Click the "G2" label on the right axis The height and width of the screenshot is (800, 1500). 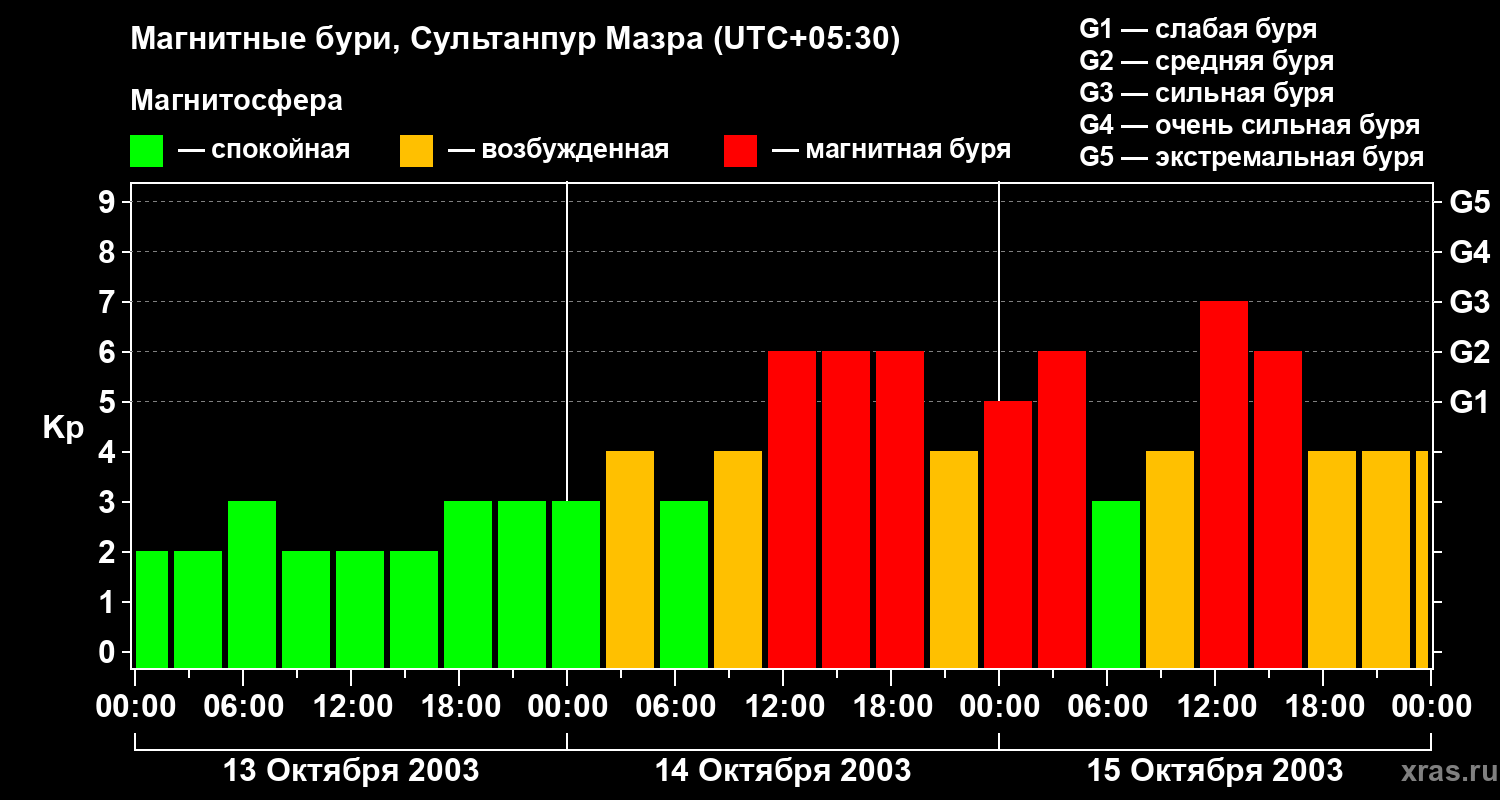[x=1469, y=352]
